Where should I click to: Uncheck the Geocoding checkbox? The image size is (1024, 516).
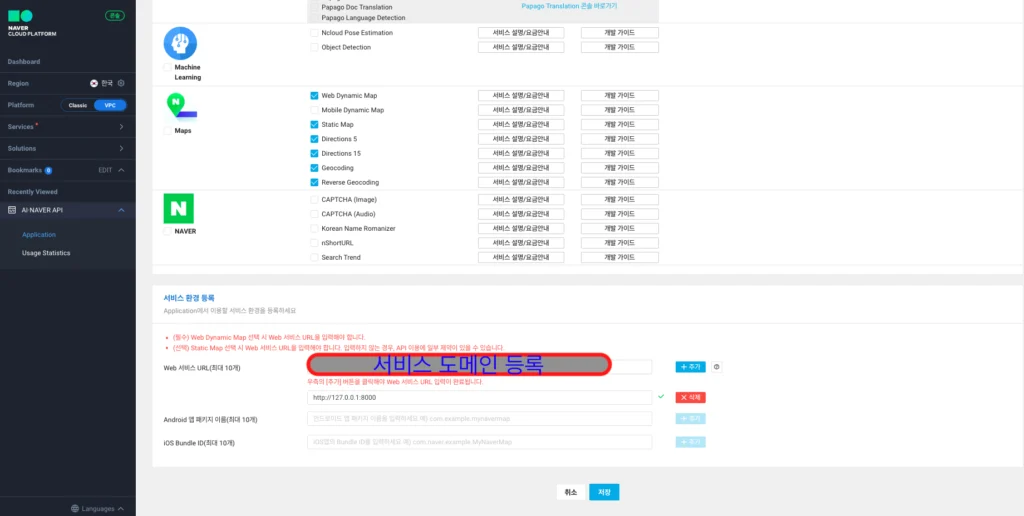[x=314, y=168]
